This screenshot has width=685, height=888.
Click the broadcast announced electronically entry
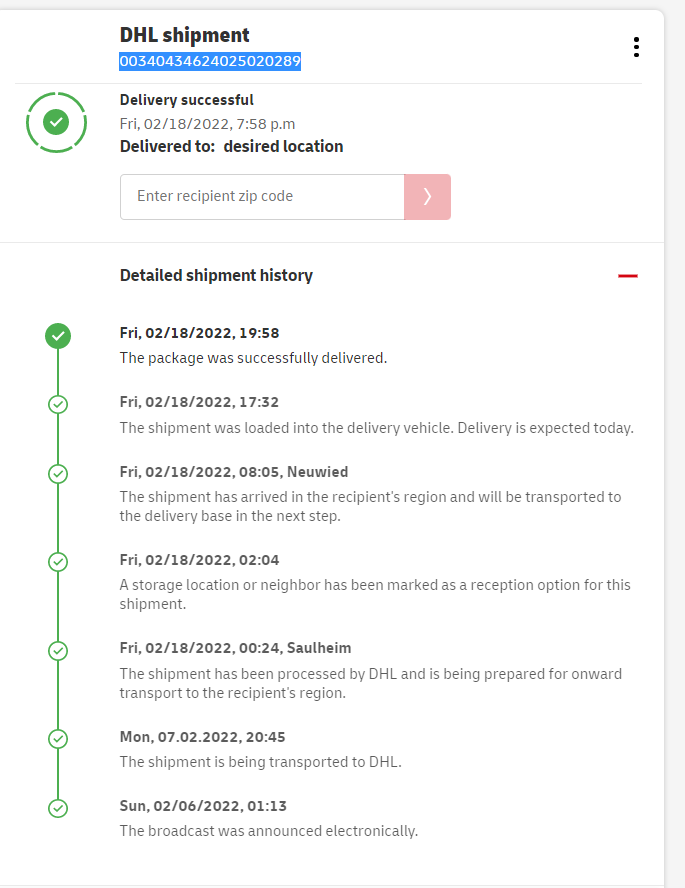pyautogui.click(x=268, y=830)
